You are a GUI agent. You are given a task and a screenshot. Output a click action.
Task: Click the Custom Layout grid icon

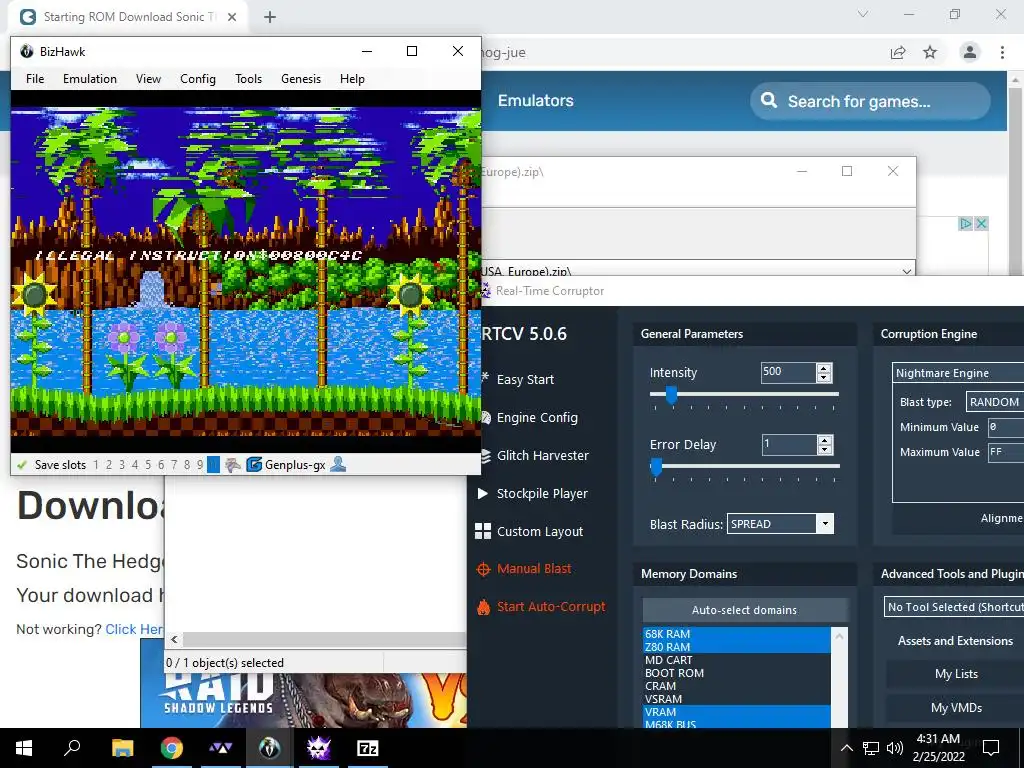483,531
